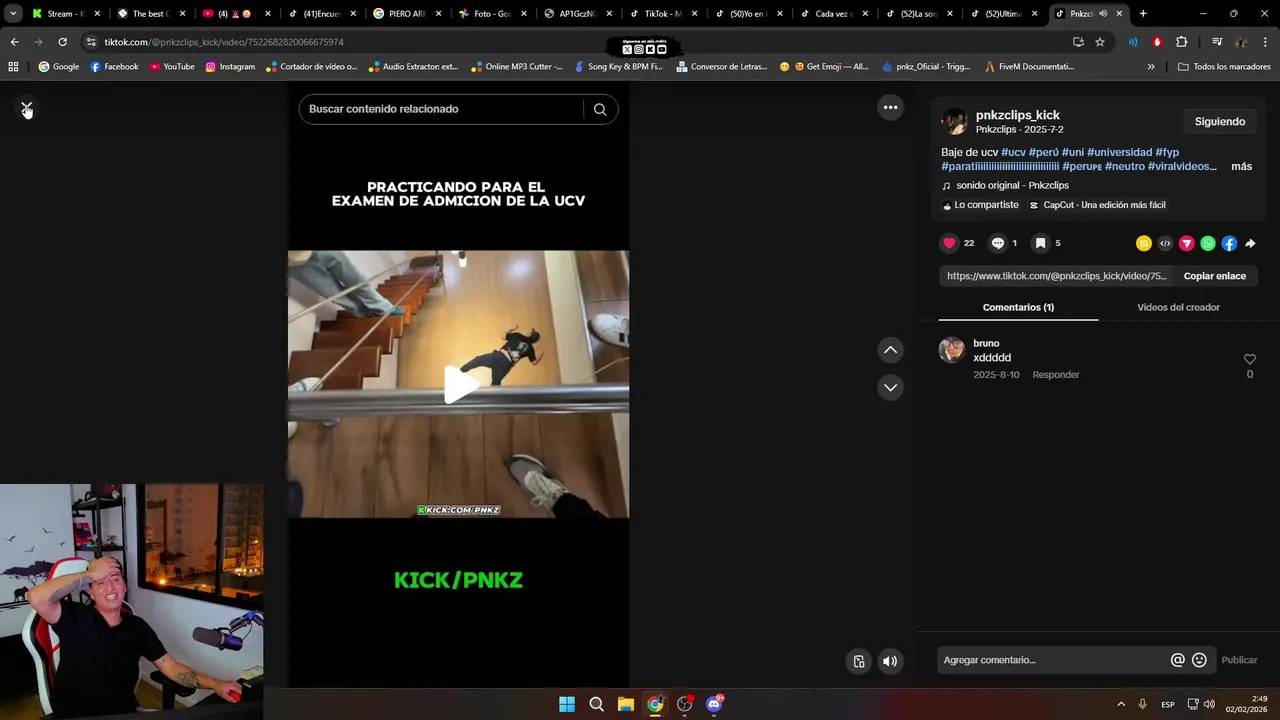Click 'Copiar enlace' button
Image resolution: width=1280 pixels, height=720 pixels.
(x=1215, y=276)
